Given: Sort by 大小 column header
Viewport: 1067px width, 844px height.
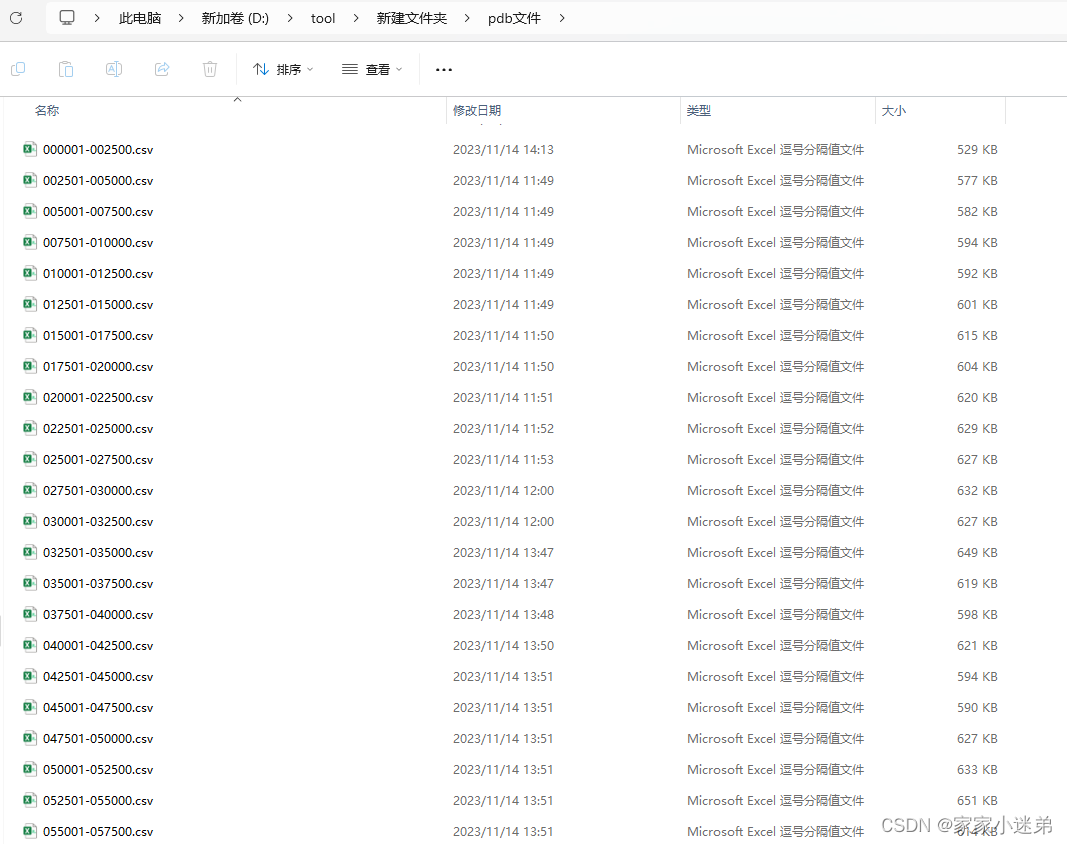Looking at the screenshot, I should coord(893,110).
